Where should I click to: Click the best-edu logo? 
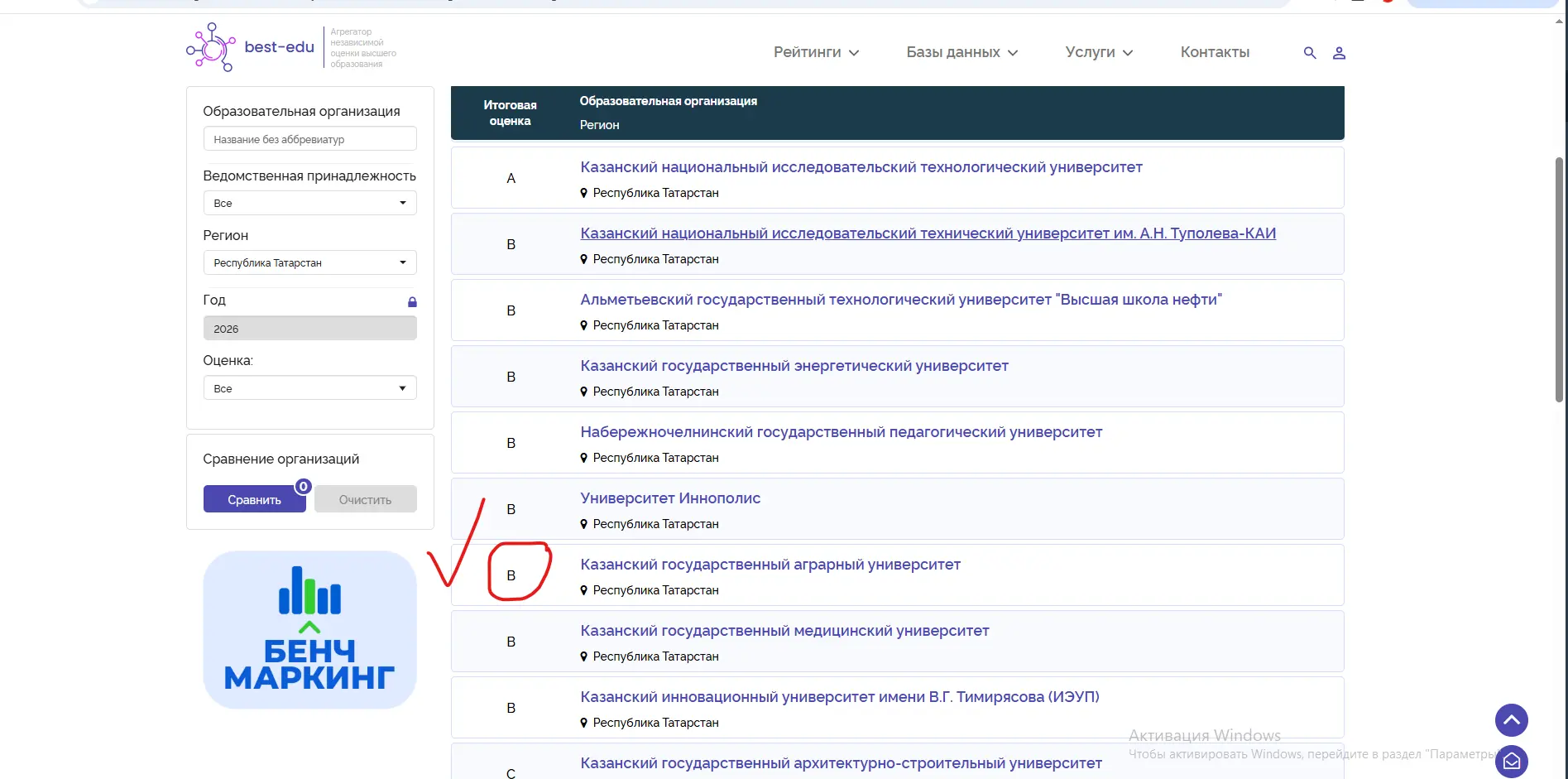pyautogui.click(x=251, y=48)
